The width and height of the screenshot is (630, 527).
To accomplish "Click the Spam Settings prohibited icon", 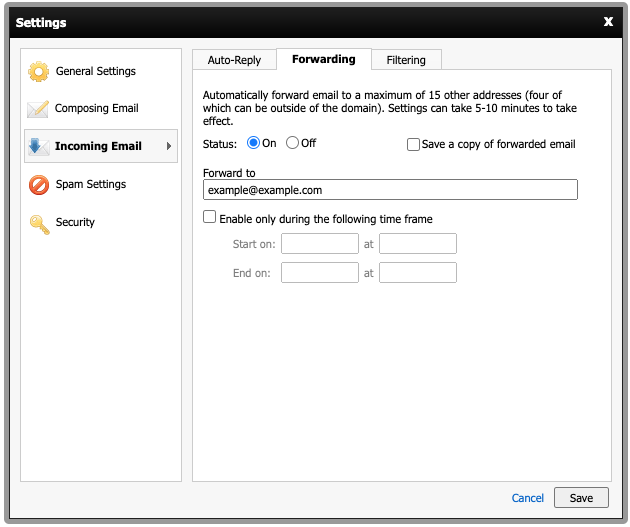I will 39,185.
